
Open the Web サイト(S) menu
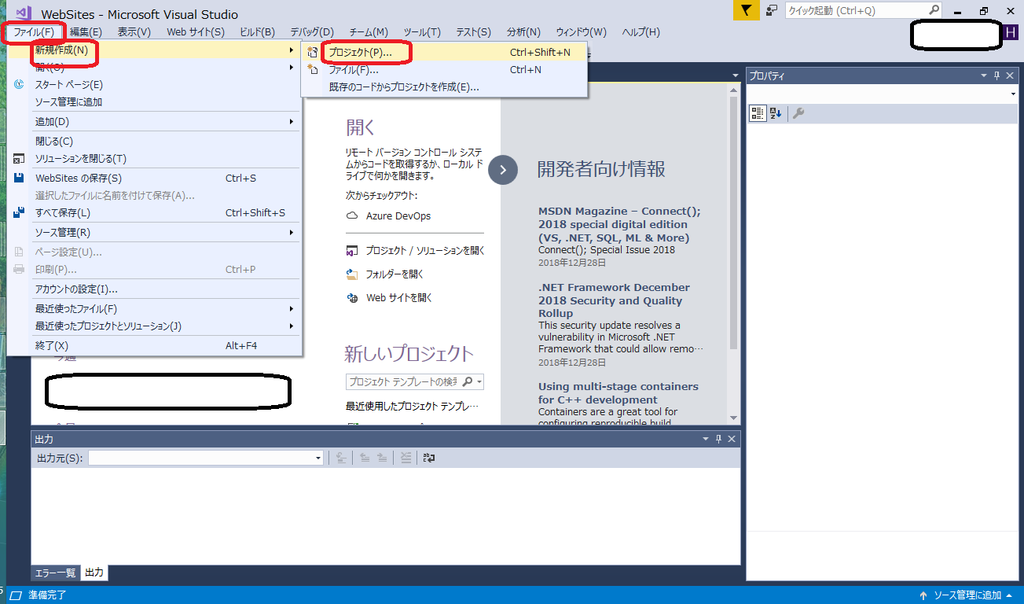pos(195,32)
